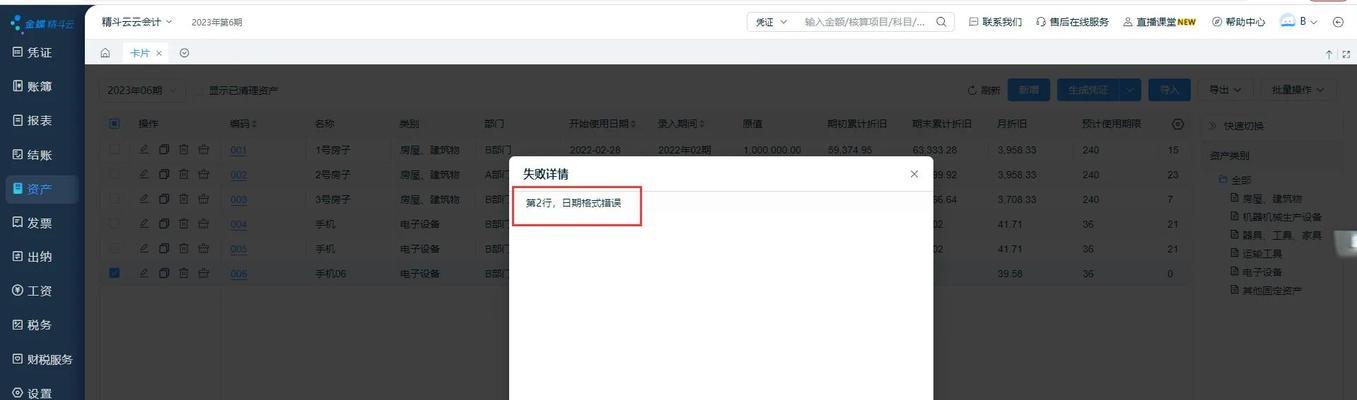Click the copy icon for row 003
Screen dimensions: 1357x400
(x=164, y=199)
